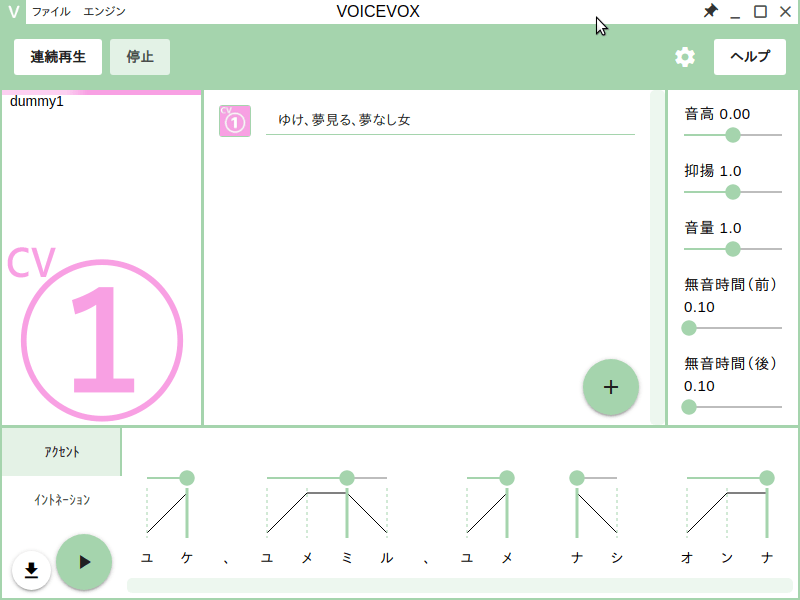Open the エンジン menu
The image size is (800, 600).
(104, 11)
